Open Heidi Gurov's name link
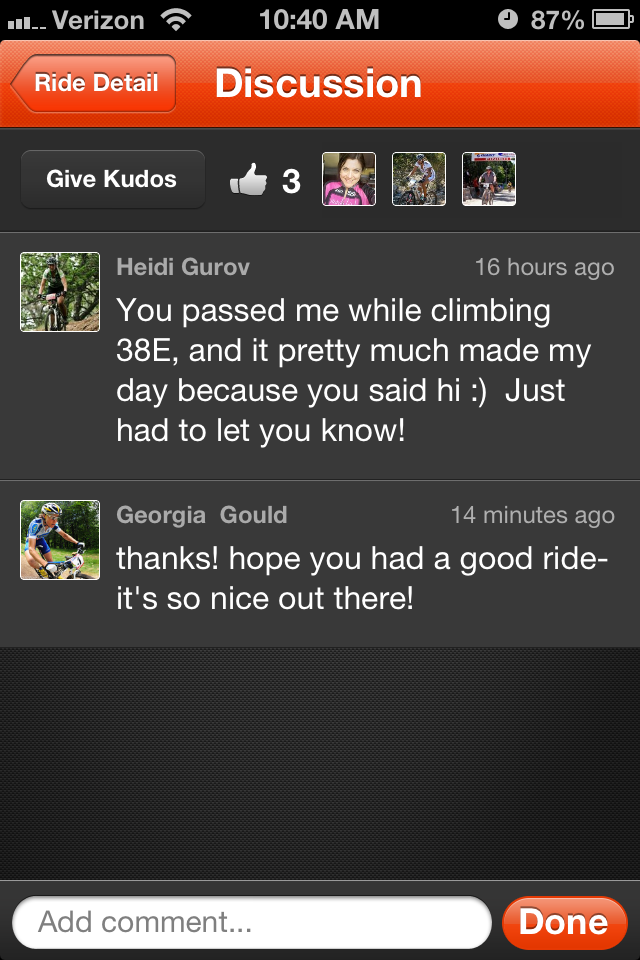640x960 pixels. 183,267
